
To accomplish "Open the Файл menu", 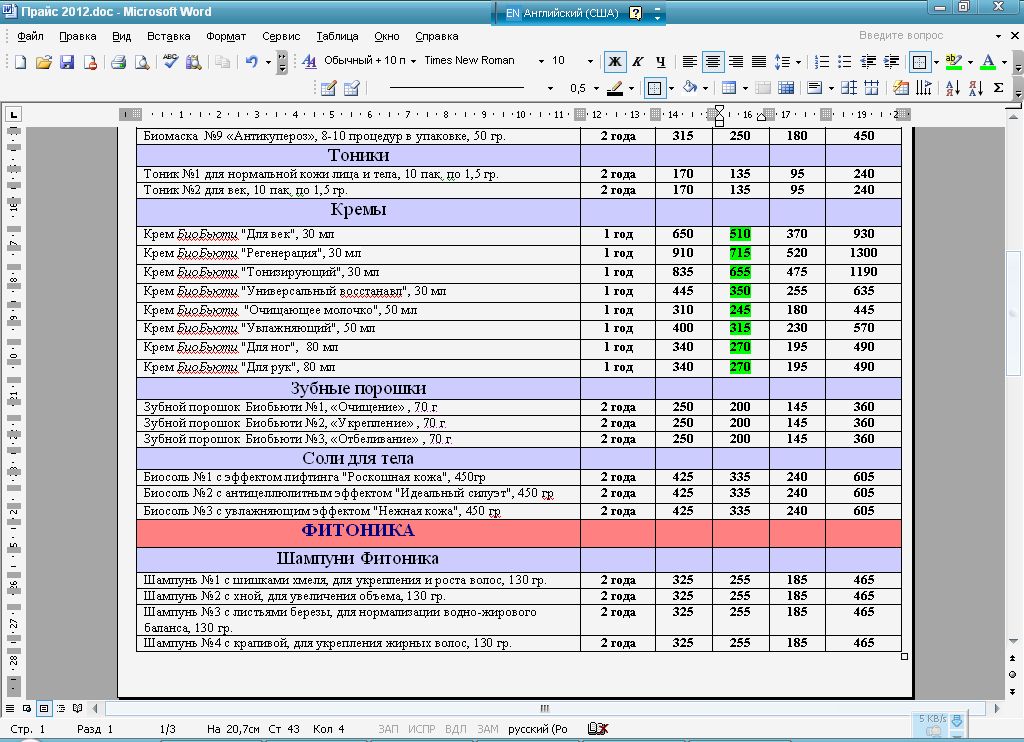I will [31, 37].
